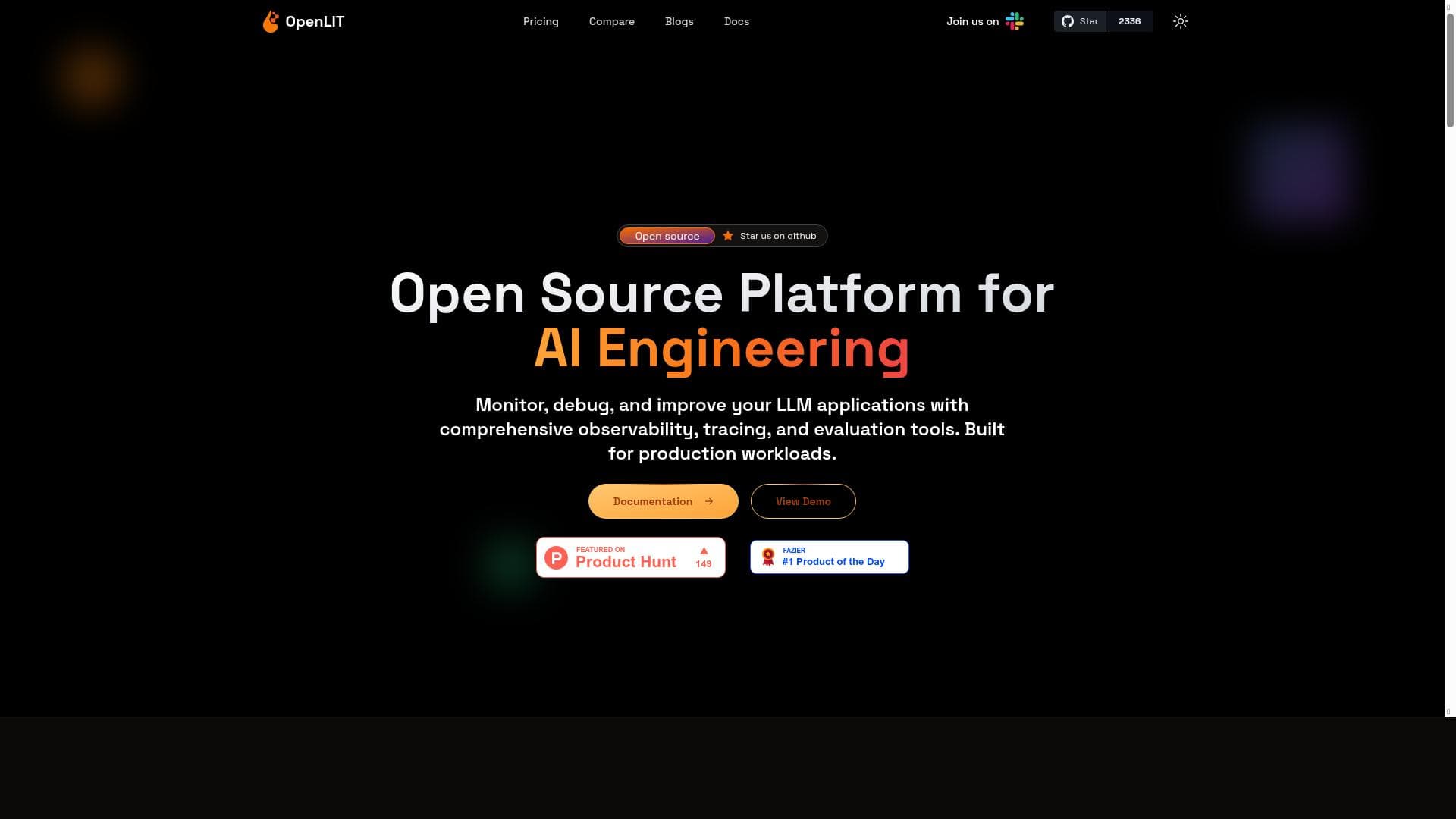1456x819 pixels.
Task: Open the Documentation button
Action: tap(664, 501)
